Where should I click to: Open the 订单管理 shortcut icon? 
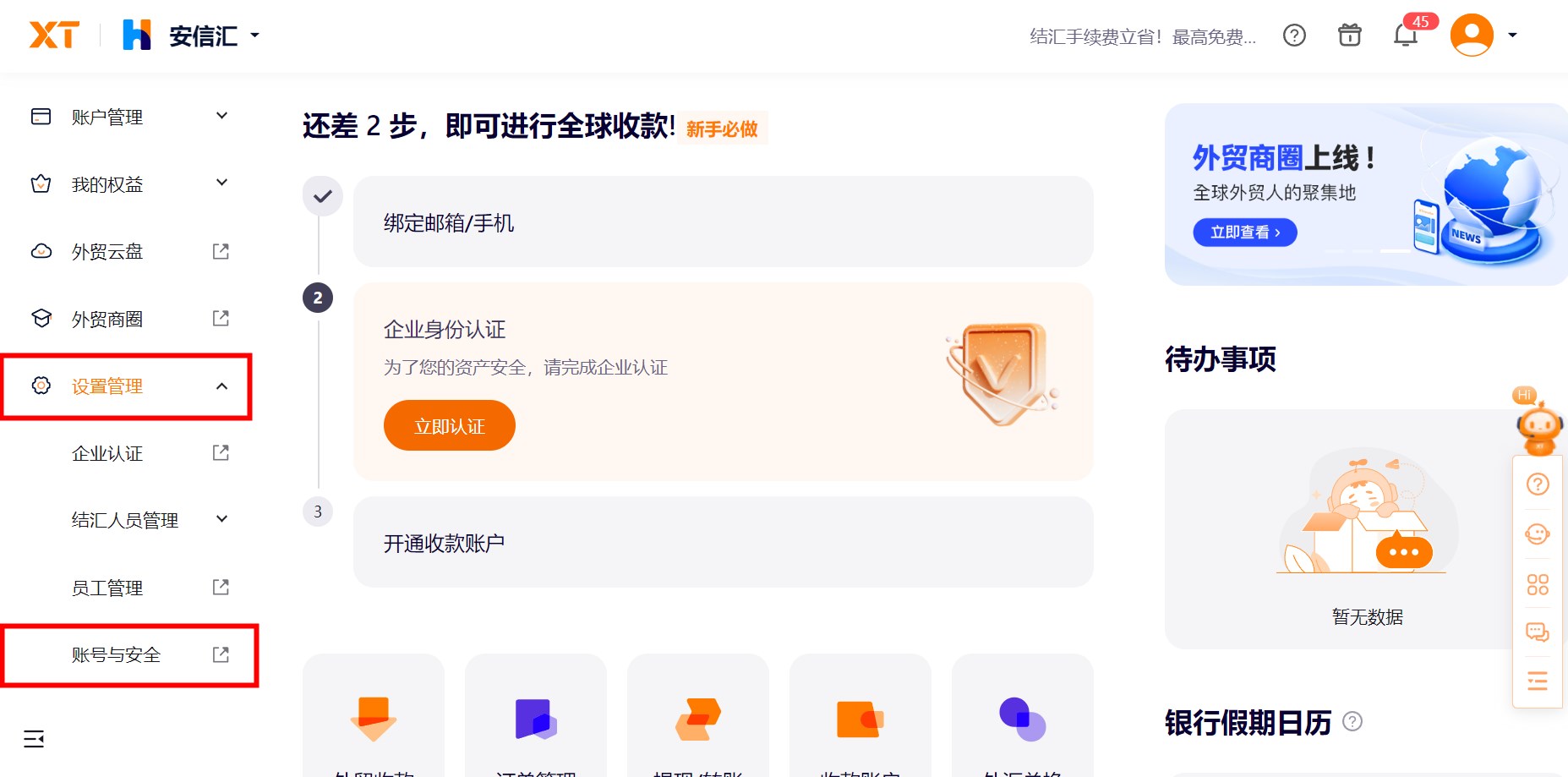535,720
